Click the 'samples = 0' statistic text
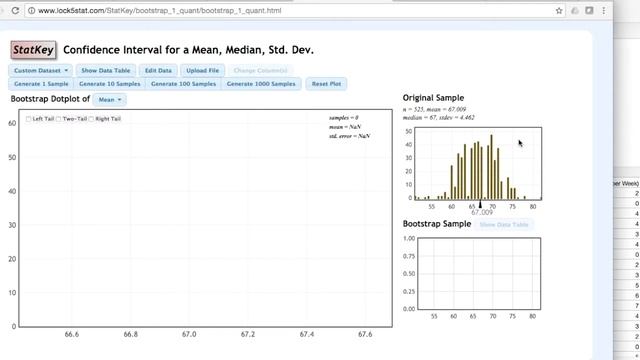This screenshot has width=640, height=360. 344,118
